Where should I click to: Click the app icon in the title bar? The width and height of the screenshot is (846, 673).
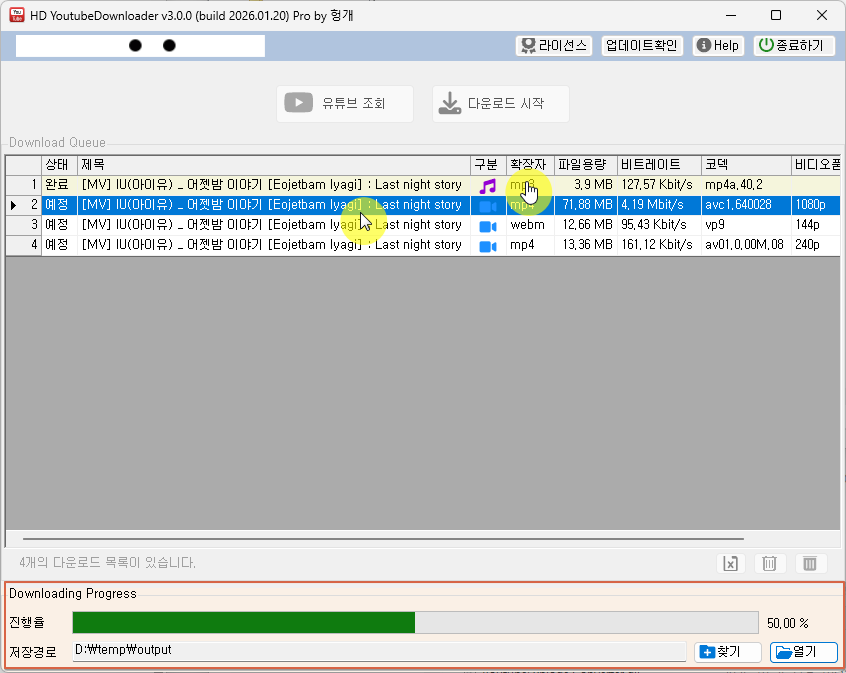click(17, 15)
